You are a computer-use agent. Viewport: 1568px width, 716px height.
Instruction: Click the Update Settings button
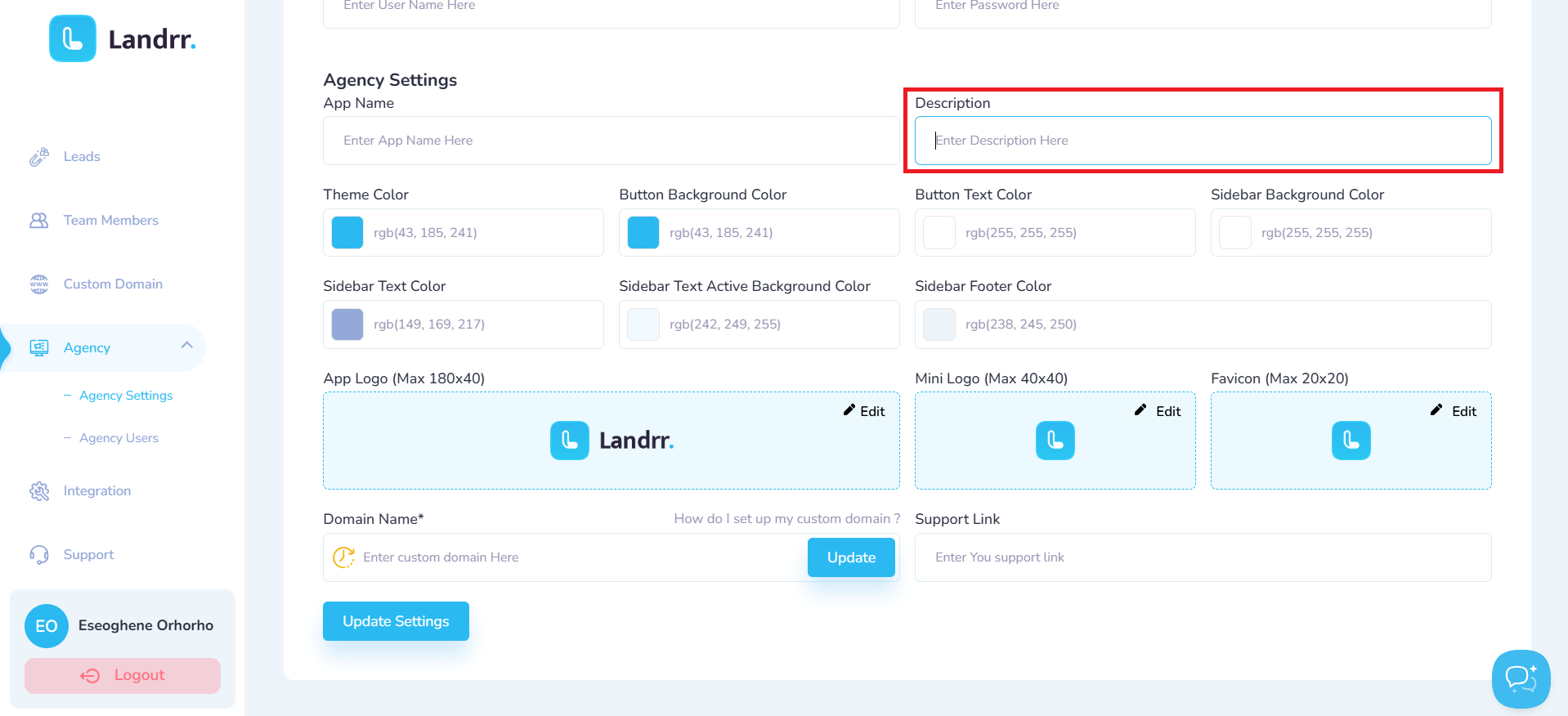point(396,621)
